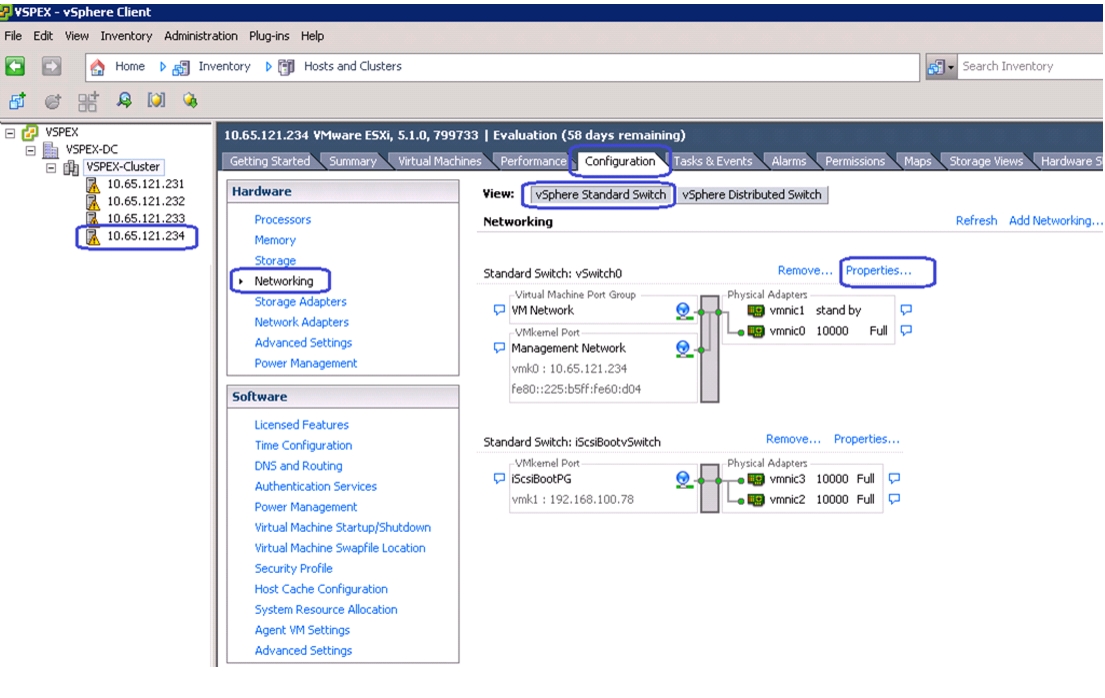Select host 10.65.121.233 in the tree
The image size is (1105, 698).
145,219
